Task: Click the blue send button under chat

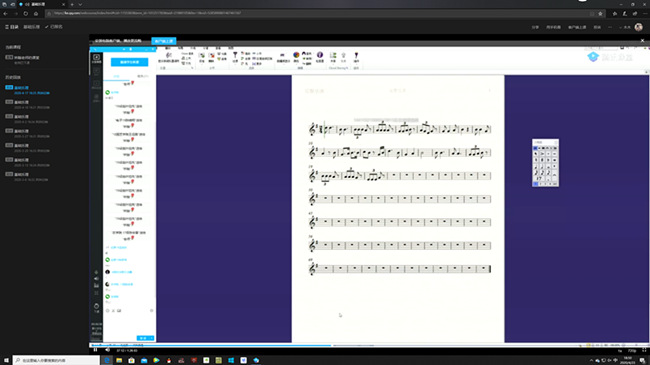Action: point(146,338)
